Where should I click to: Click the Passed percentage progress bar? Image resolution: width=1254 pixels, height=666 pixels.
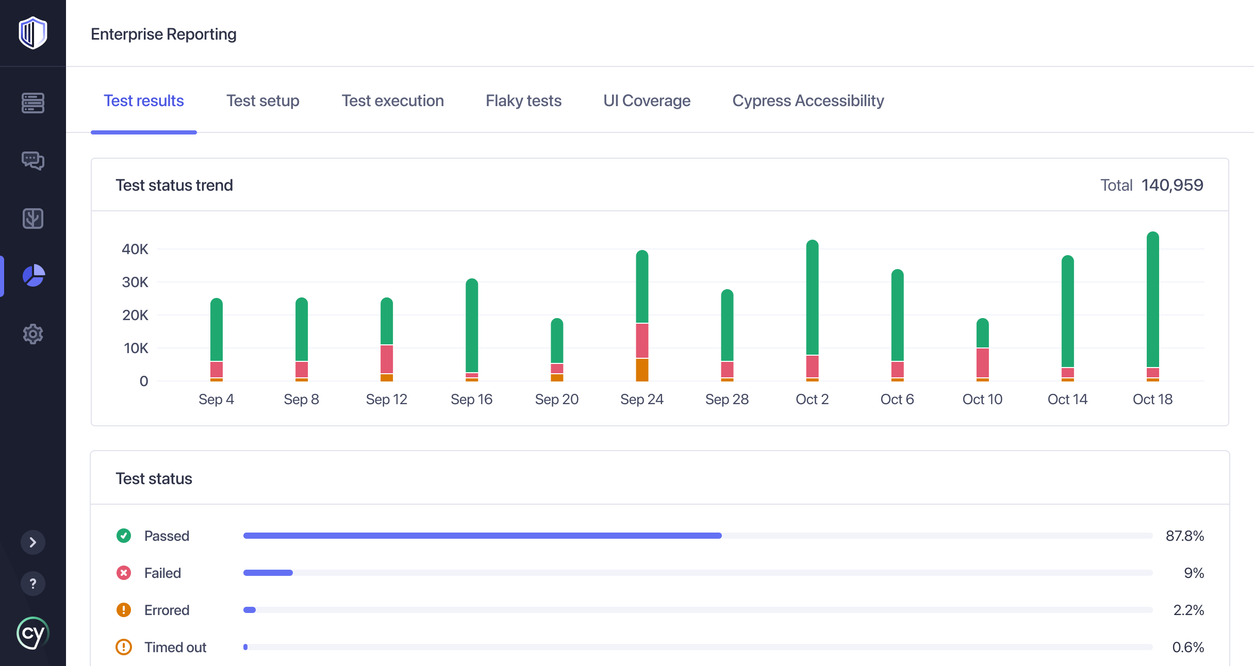pyautogui.click(x=481, y=535)
